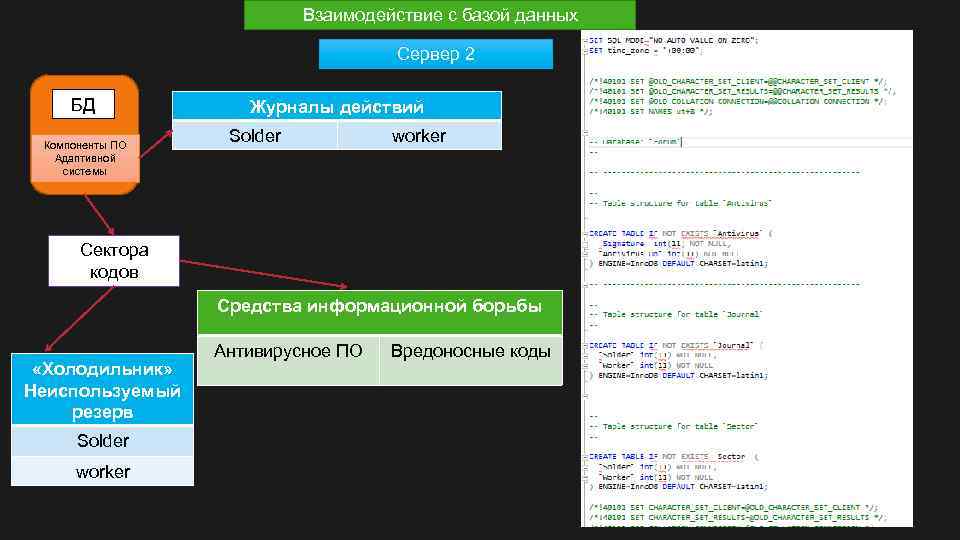Select 'Solder' cell under Журналы действий

[x=255, y=135]
